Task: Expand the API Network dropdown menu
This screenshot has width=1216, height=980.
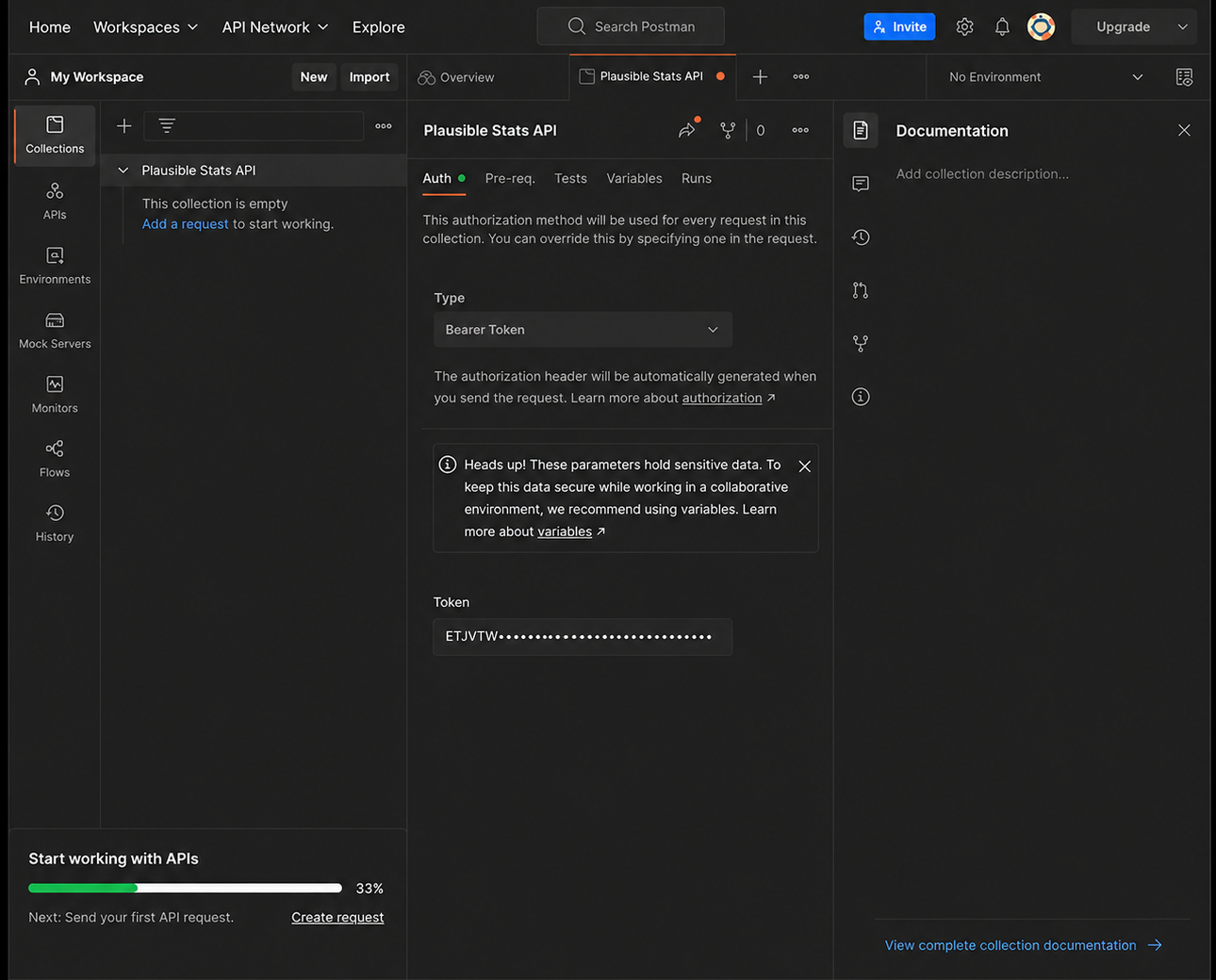Action: (x=275, y=27)
